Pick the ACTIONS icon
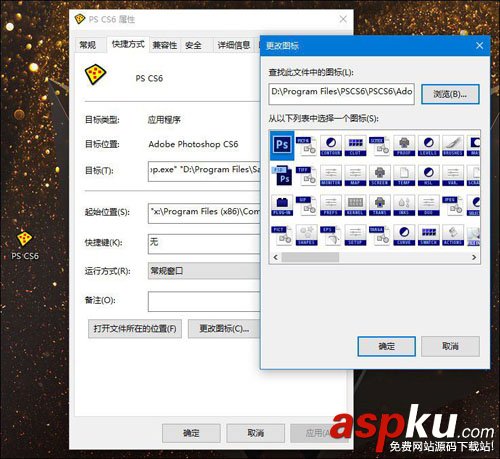 (453, 235)
